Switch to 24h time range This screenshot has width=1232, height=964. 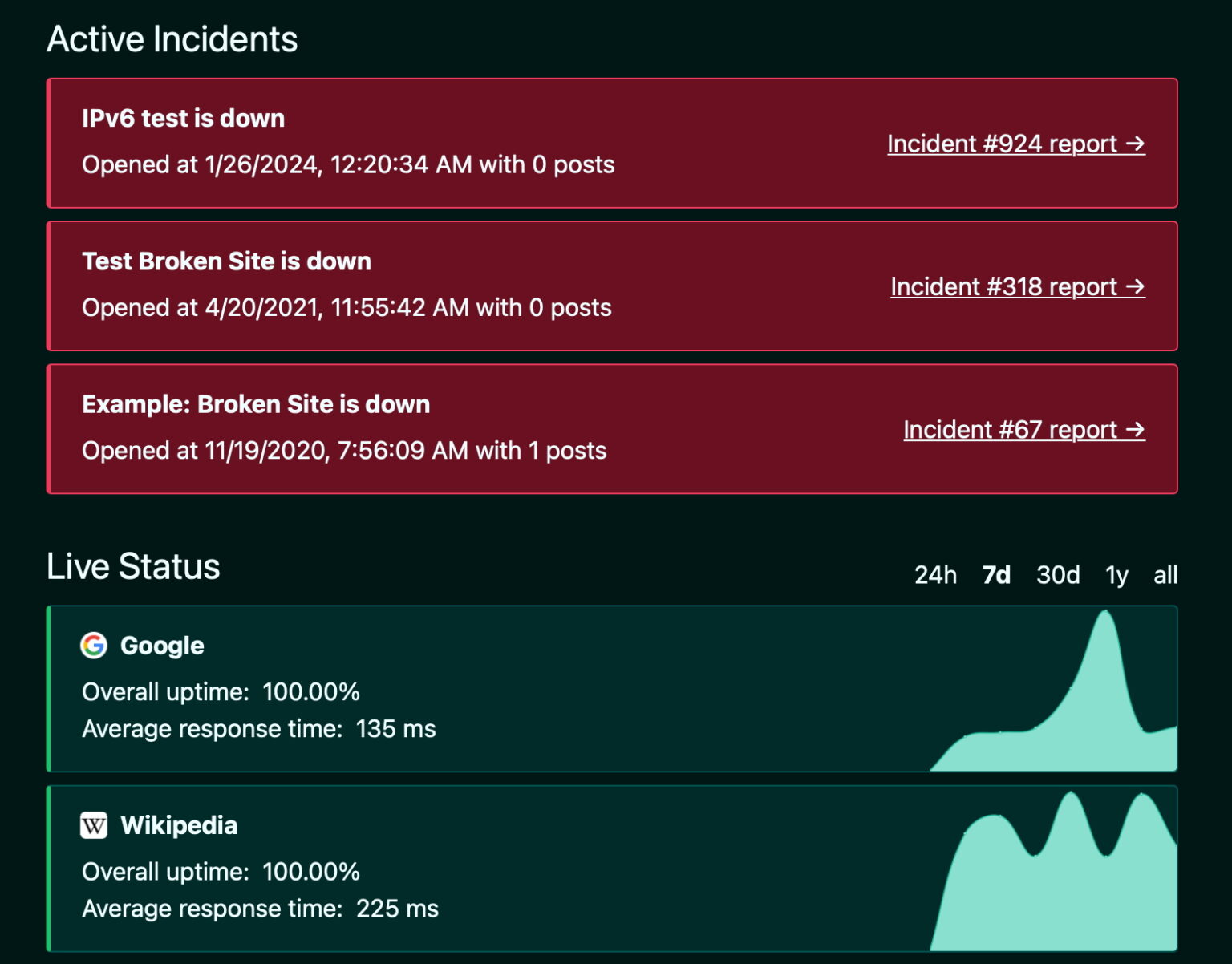(x=935, y=575)
